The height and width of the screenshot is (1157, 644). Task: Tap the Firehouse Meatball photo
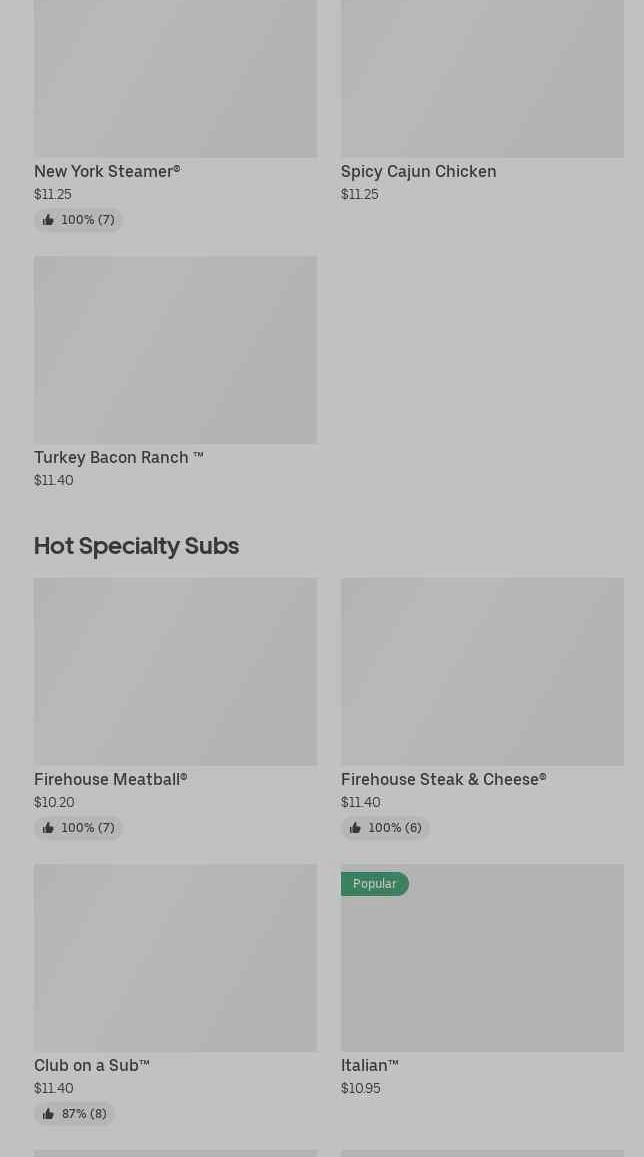pos(175,671)
